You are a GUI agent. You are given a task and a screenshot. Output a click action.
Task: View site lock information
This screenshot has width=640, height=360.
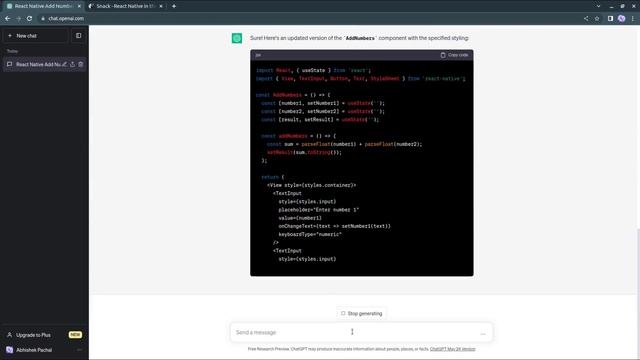point(43,18)
